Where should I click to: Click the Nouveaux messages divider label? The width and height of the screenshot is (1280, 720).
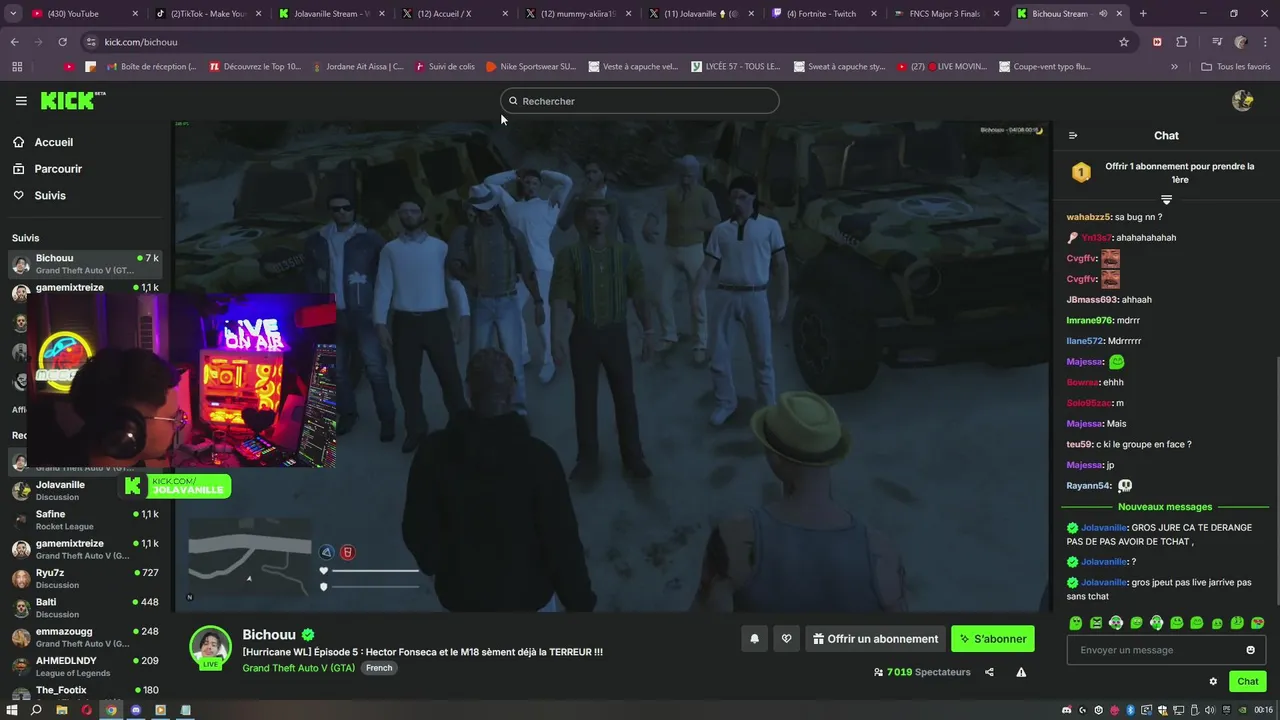pyautogui.click(x=1165, y=507)
